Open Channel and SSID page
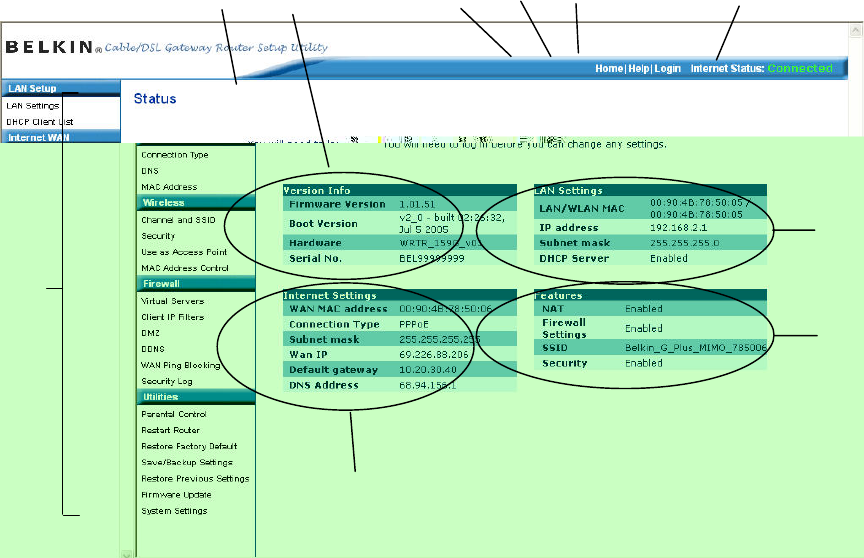Screen dimensions: 864x558 pos(178,220)
